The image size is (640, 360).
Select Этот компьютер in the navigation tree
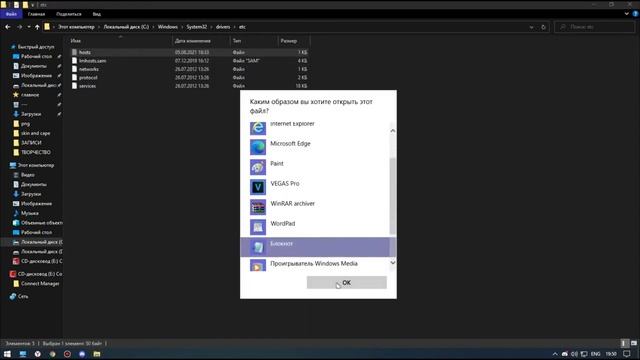(36, 165)
